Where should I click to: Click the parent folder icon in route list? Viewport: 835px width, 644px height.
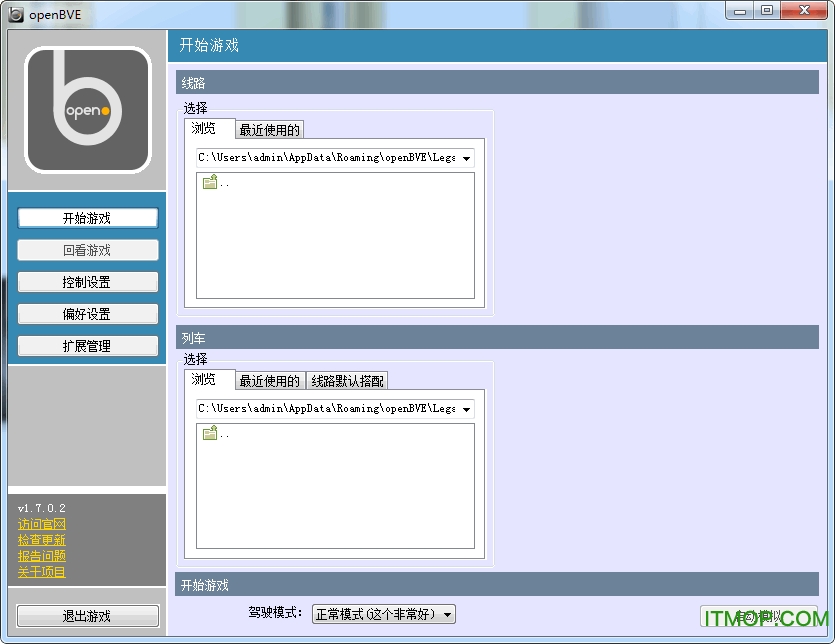coord(210,182)
